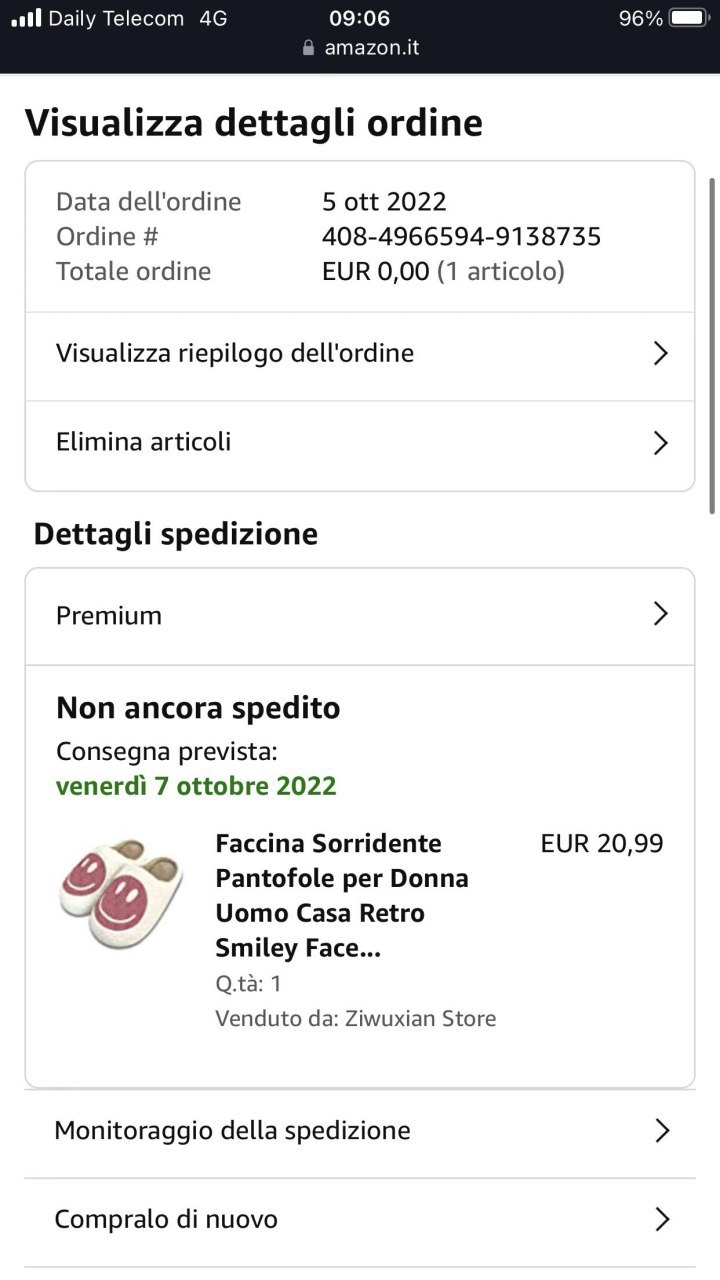720x1280 pixels.
Task: Tap the lock icon beside amazon.it
Action: click(x=308, y=48)
